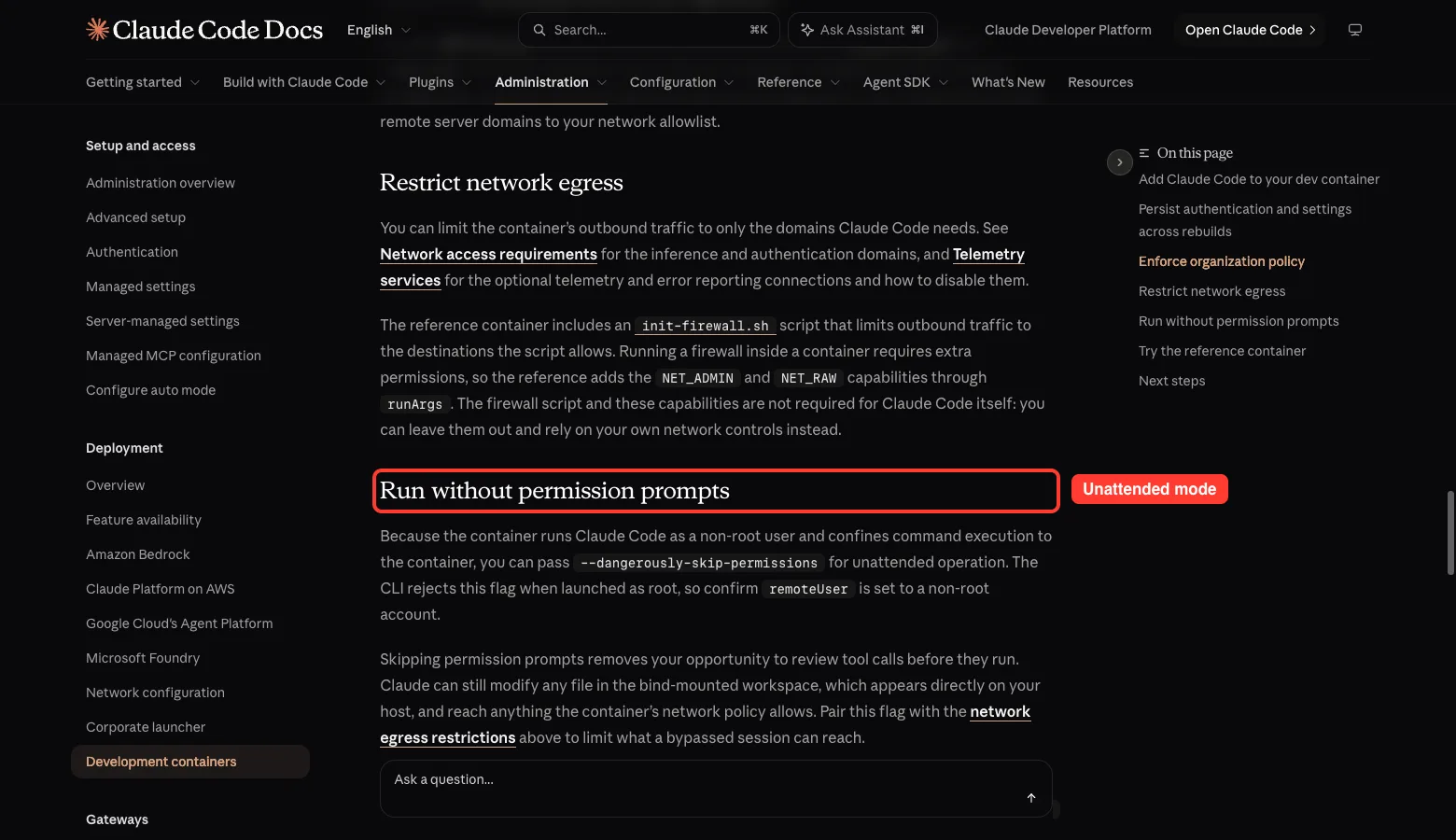1456x840 pixels.
Task: Send question with the up arrow button
Action: coord(1031,798)
